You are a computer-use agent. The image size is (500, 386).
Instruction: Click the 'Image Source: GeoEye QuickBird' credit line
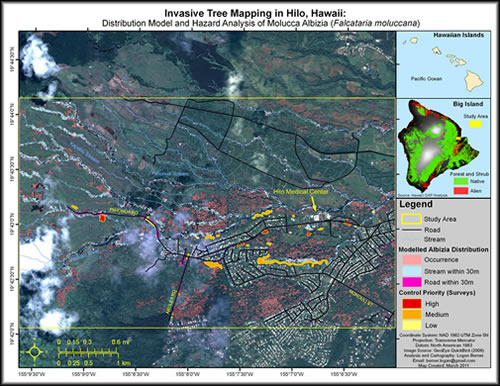[x=444, y=351]
